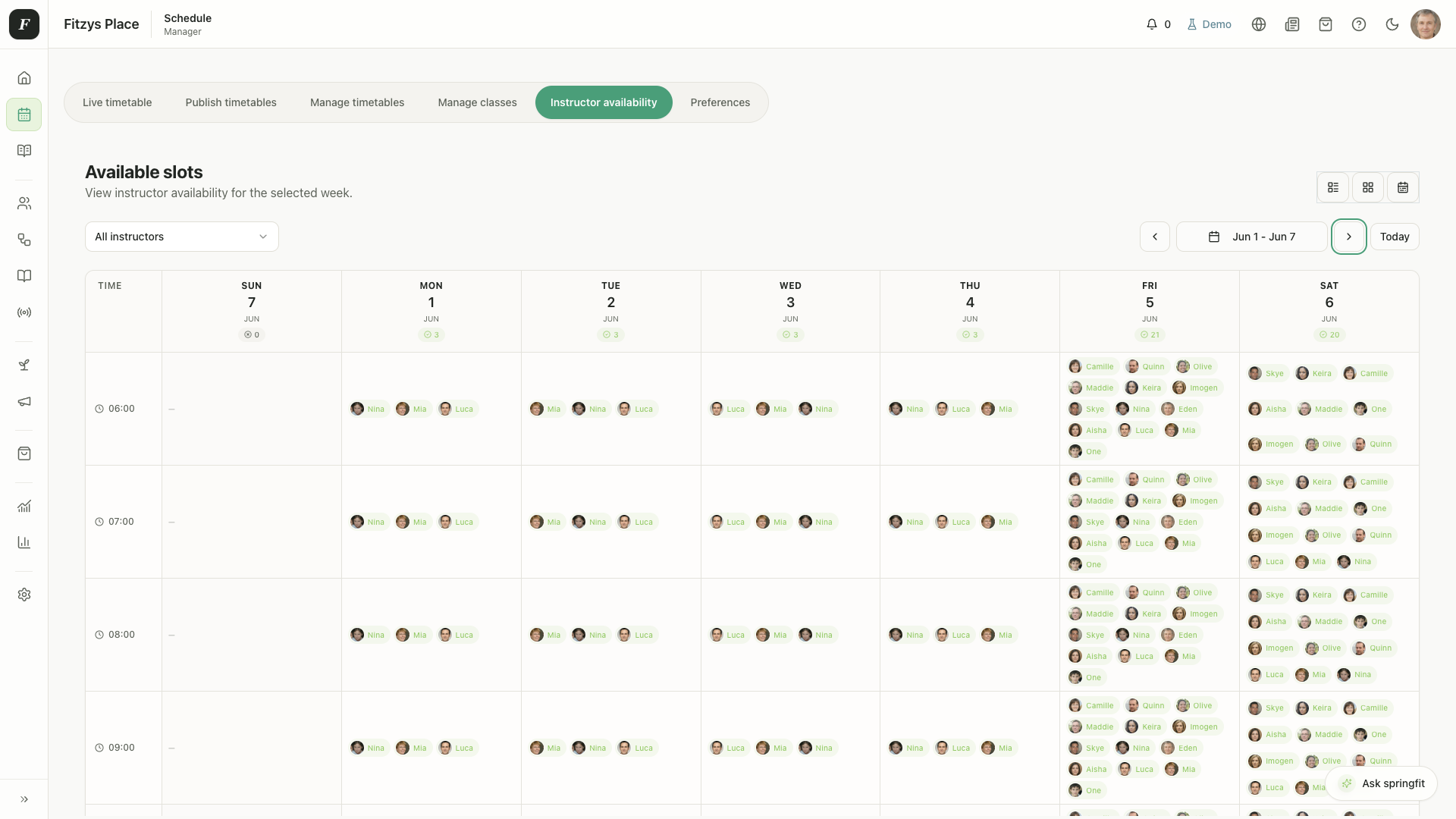Screen dimensions: 1456x819
Task: Click the 21 availability count under Friday
Action: point(1150,334)
